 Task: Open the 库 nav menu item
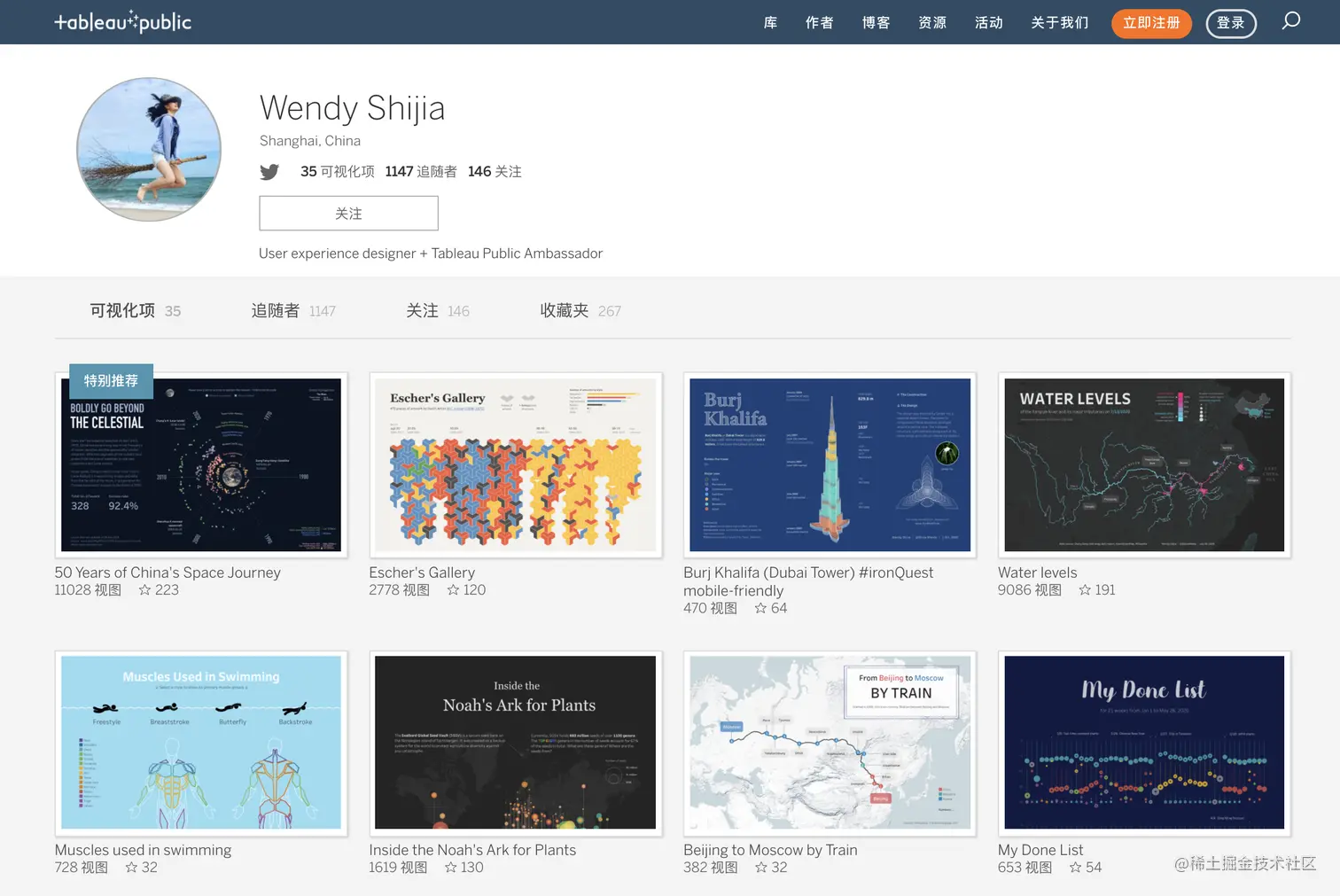[770, 22]
